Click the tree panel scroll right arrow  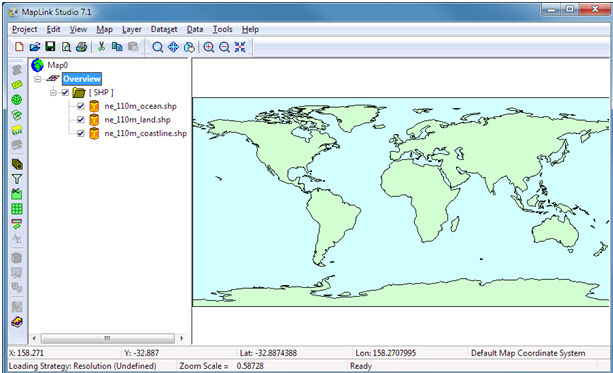coord(181,338)
